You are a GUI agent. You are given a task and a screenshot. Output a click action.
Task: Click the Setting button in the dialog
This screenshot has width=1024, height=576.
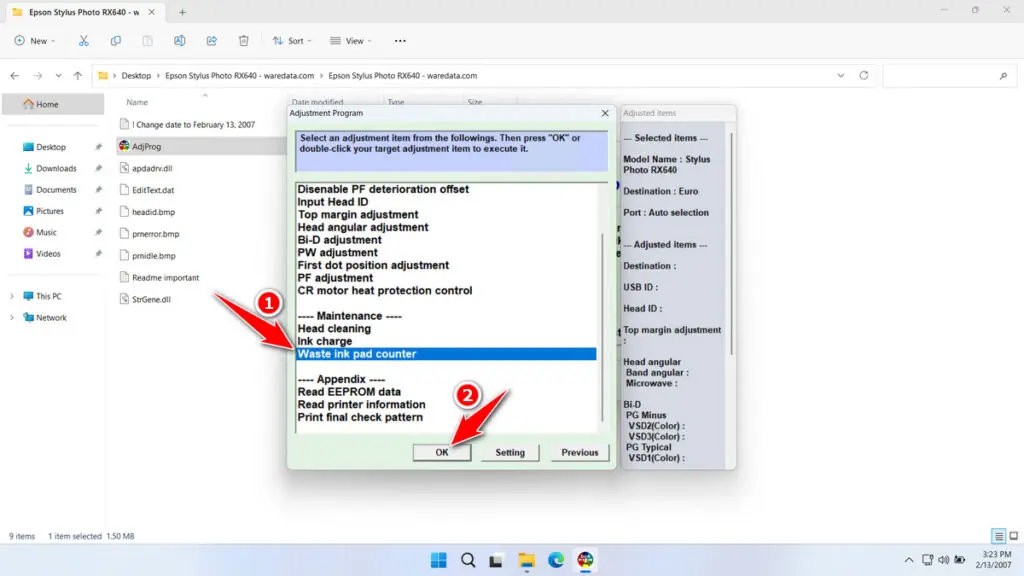coord(509,452)
